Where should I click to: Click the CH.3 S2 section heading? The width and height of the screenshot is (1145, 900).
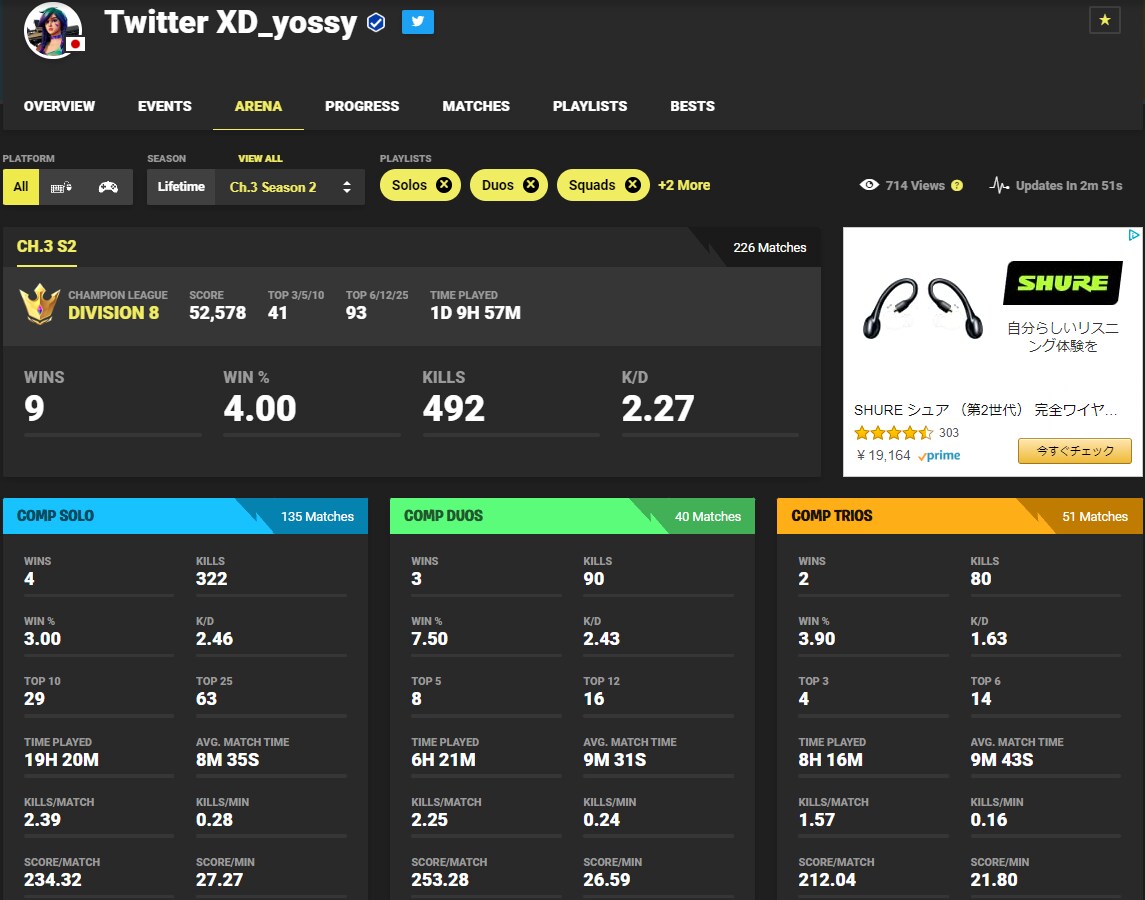47,246
